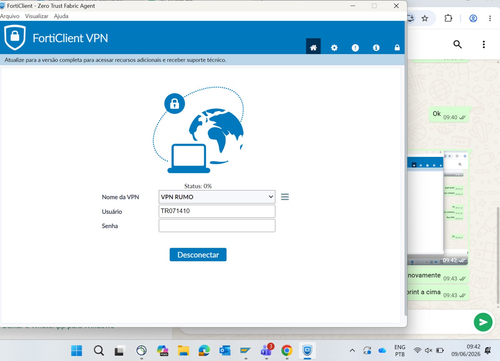Click the FortiClient shield logo
The height and width of the screenshot is (361, 500).
pyautogui.click(x=15, y=37)
